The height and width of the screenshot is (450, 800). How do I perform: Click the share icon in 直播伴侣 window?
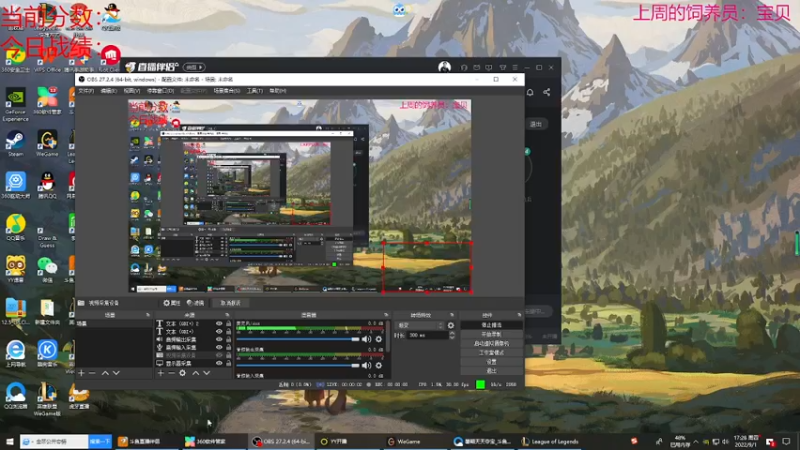[546, 92]
